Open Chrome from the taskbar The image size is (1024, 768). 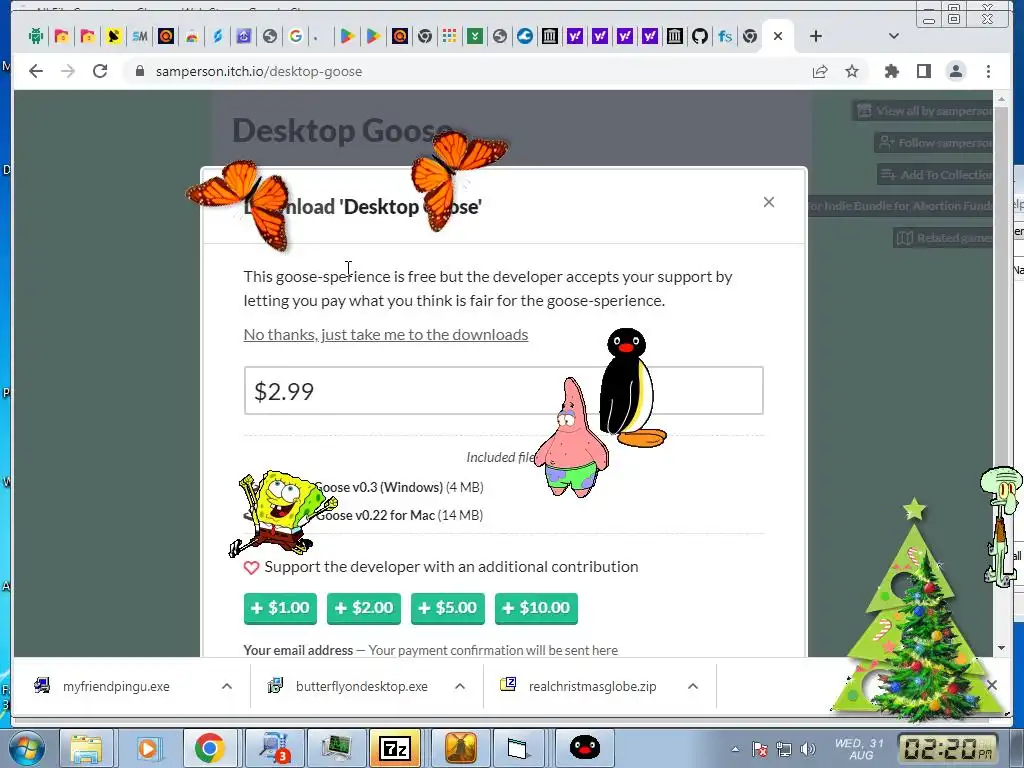(x=209, y=748)
